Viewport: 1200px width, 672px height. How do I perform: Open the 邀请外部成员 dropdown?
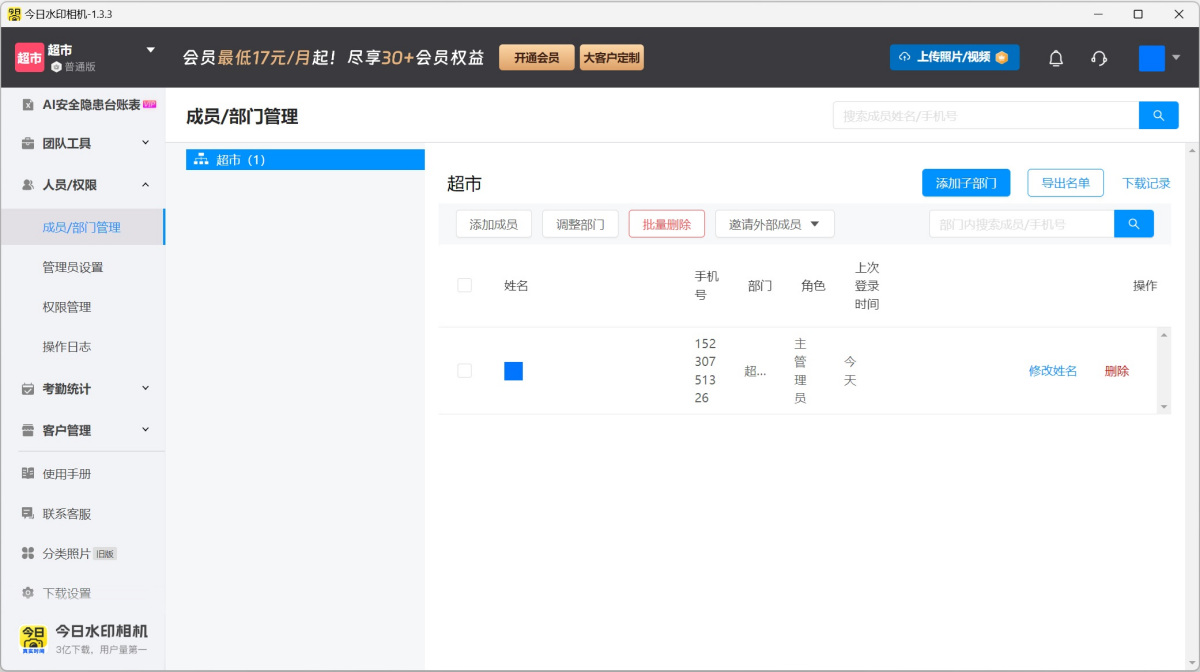coord(774,224)
